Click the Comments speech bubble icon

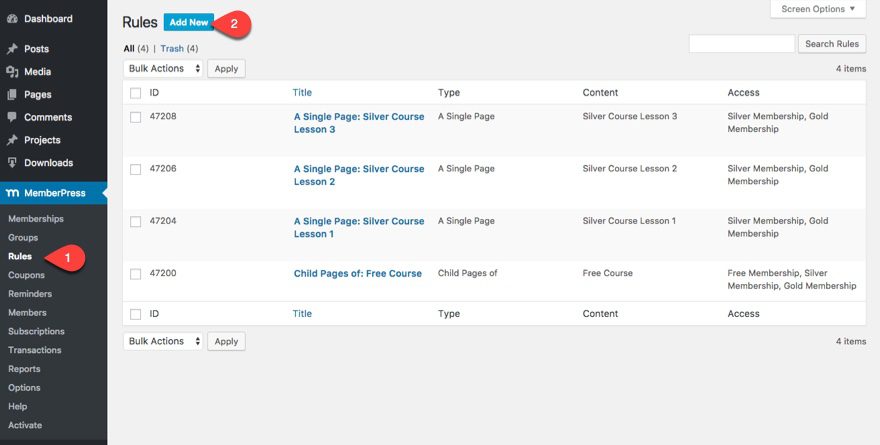pyautogui.click(x=13, y=117)
